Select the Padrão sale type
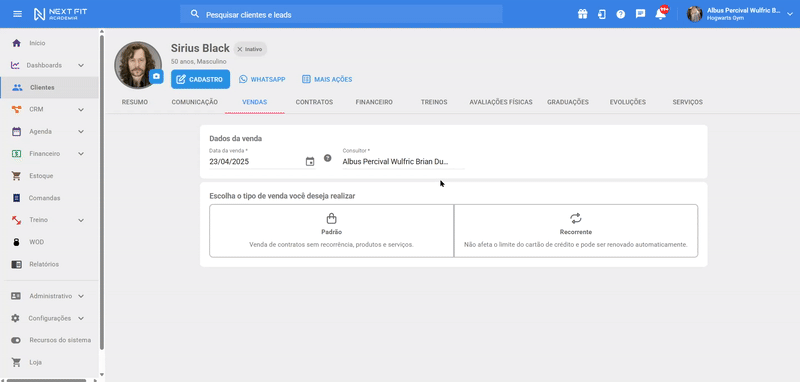 (331, 231)
